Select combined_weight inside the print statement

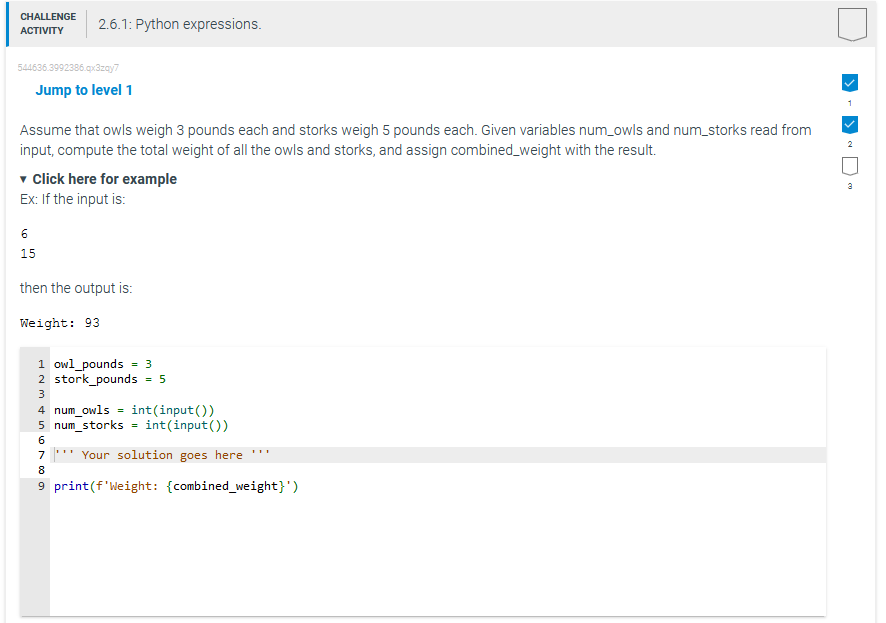click(x=228, y=486)
